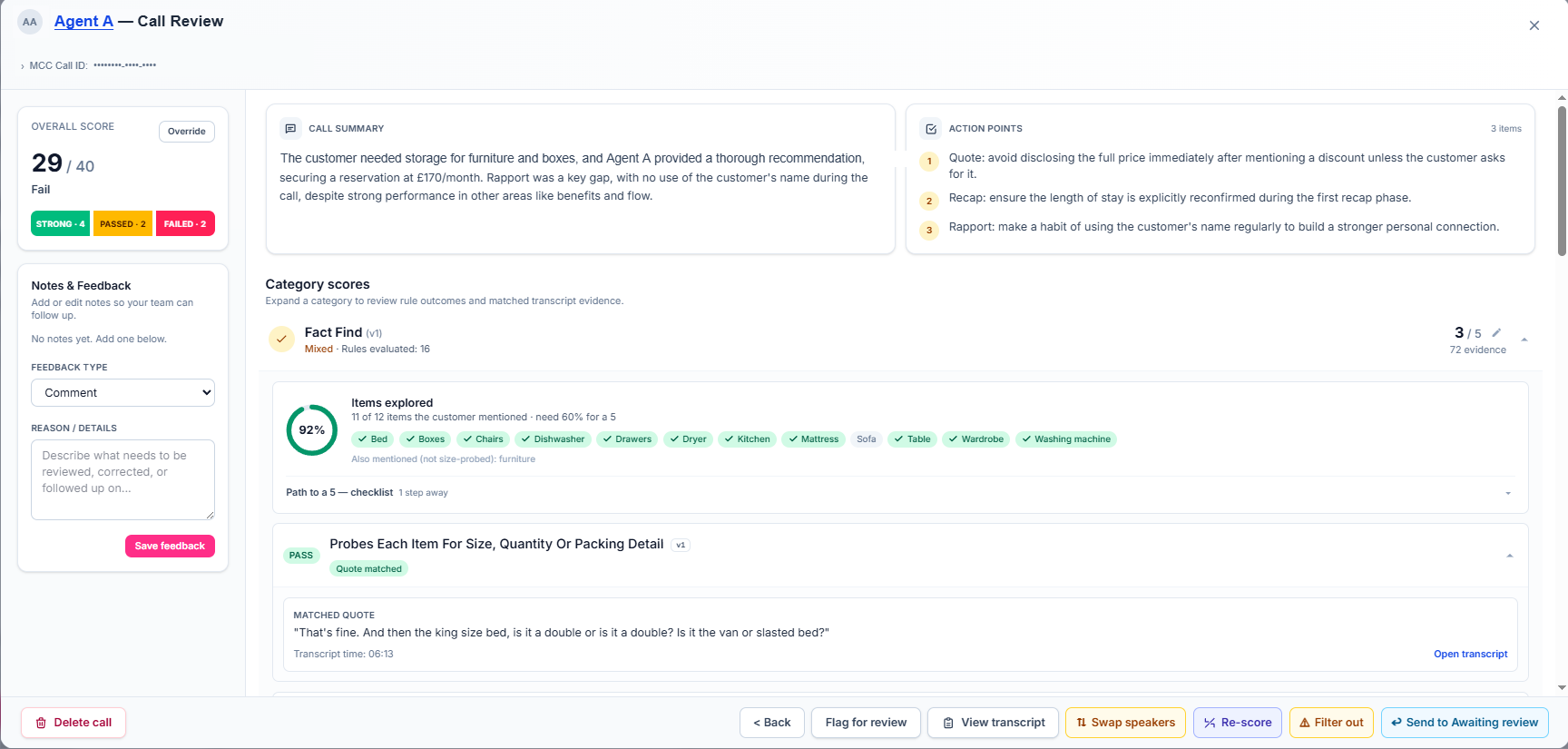
Task: Swap the speakers
Action: (1125, 723)
